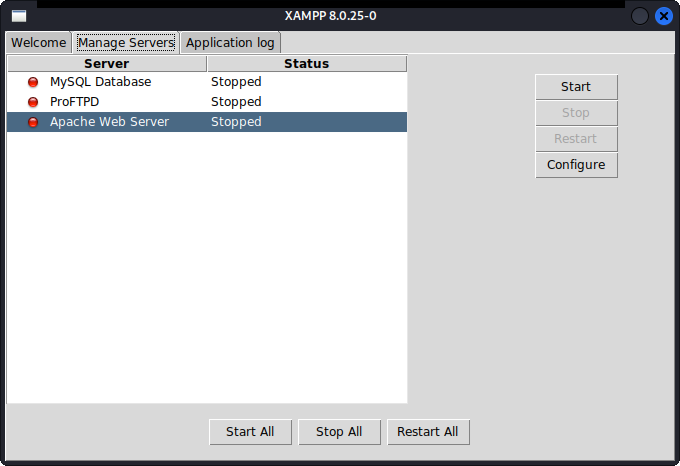Click the Server column header

click(x=107, y=64)
